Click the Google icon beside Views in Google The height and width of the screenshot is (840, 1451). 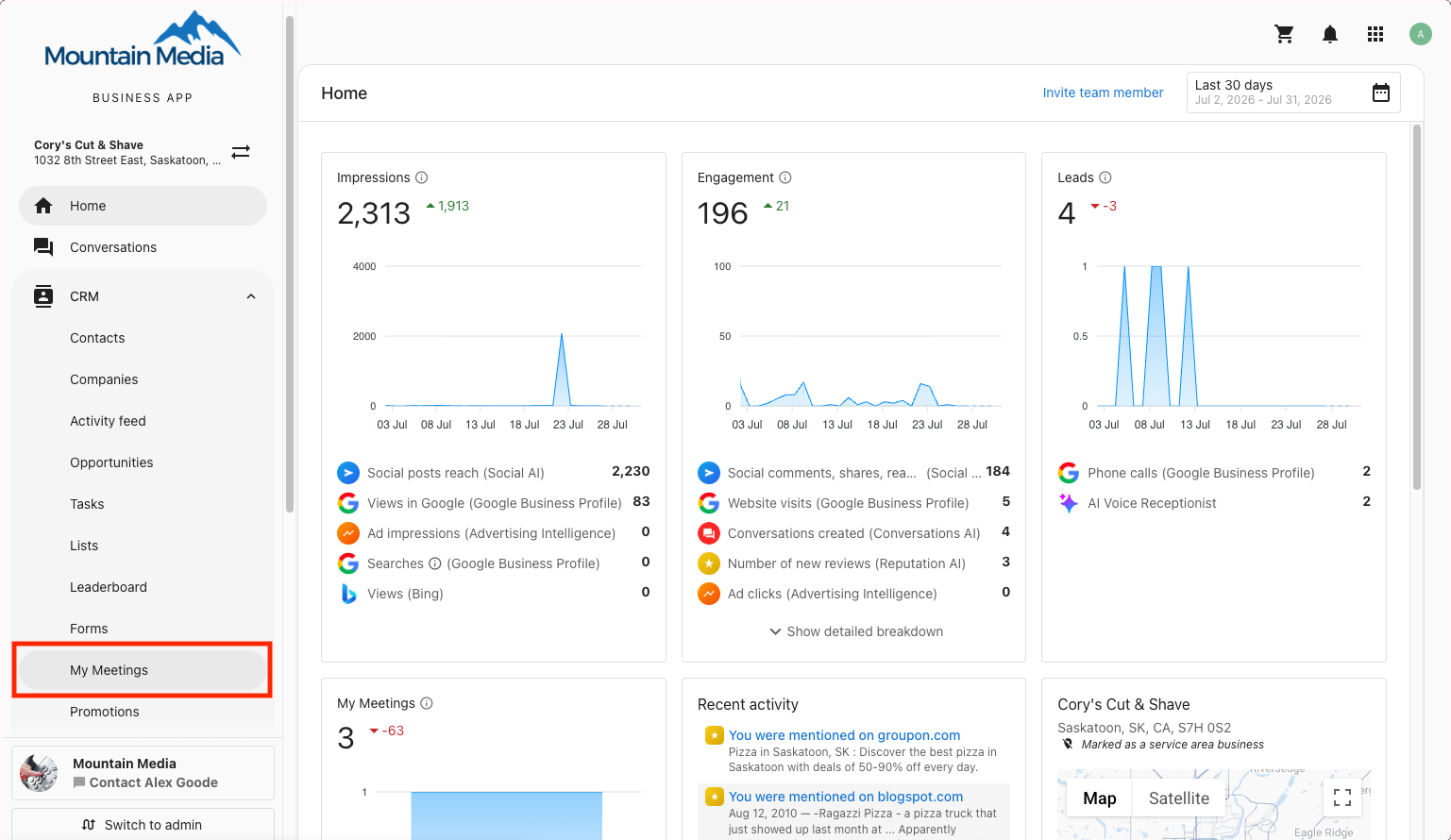point(348,503)
